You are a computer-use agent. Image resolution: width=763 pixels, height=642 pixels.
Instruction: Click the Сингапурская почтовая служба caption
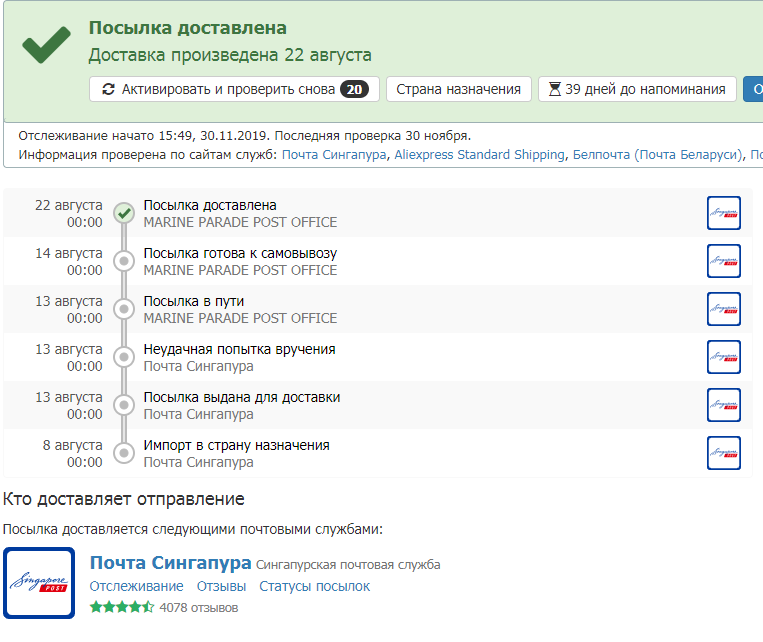pyautogui.click(x=348, y=565)
